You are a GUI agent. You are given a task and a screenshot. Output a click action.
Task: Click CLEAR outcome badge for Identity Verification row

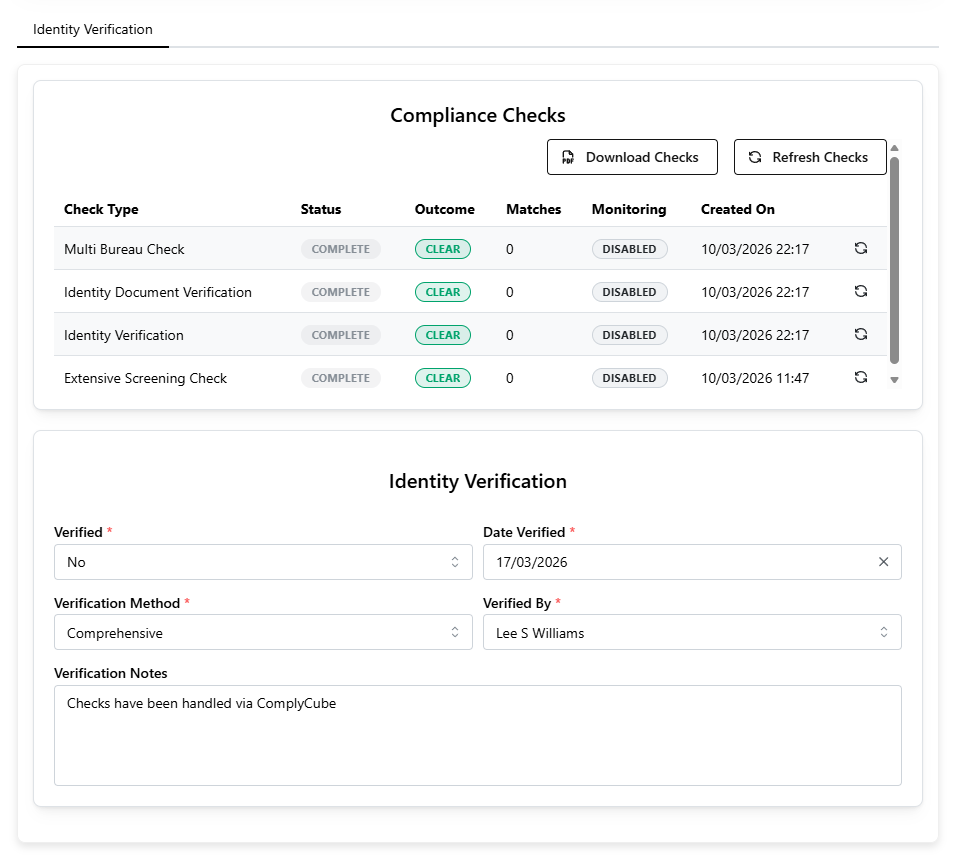pos(443,335)
